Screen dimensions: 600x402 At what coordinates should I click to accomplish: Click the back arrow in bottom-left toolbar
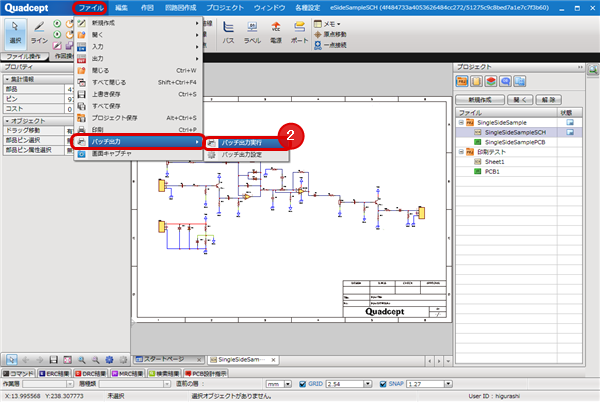[x=26, y=360]
